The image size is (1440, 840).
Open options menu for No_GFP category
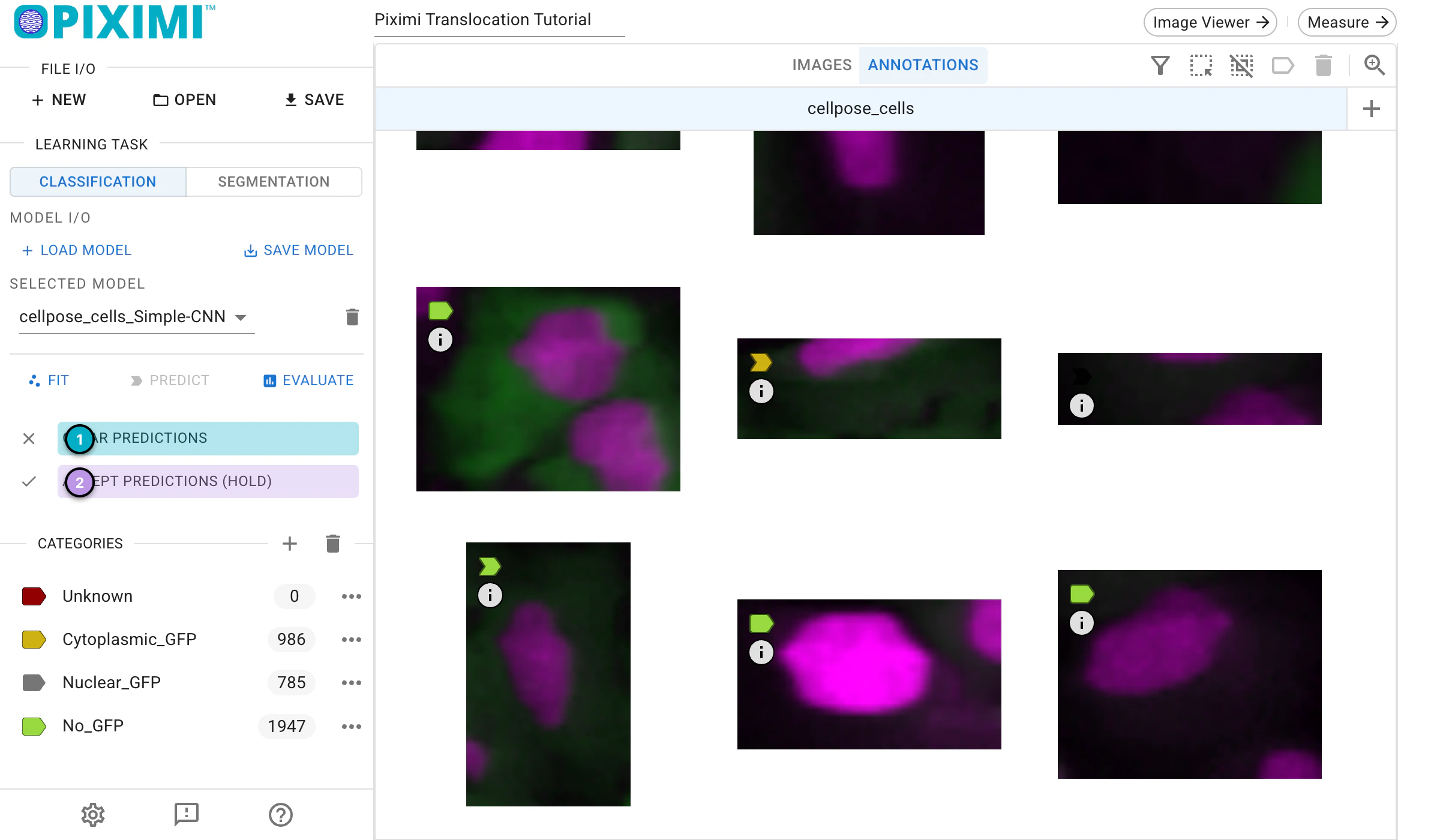352,727
